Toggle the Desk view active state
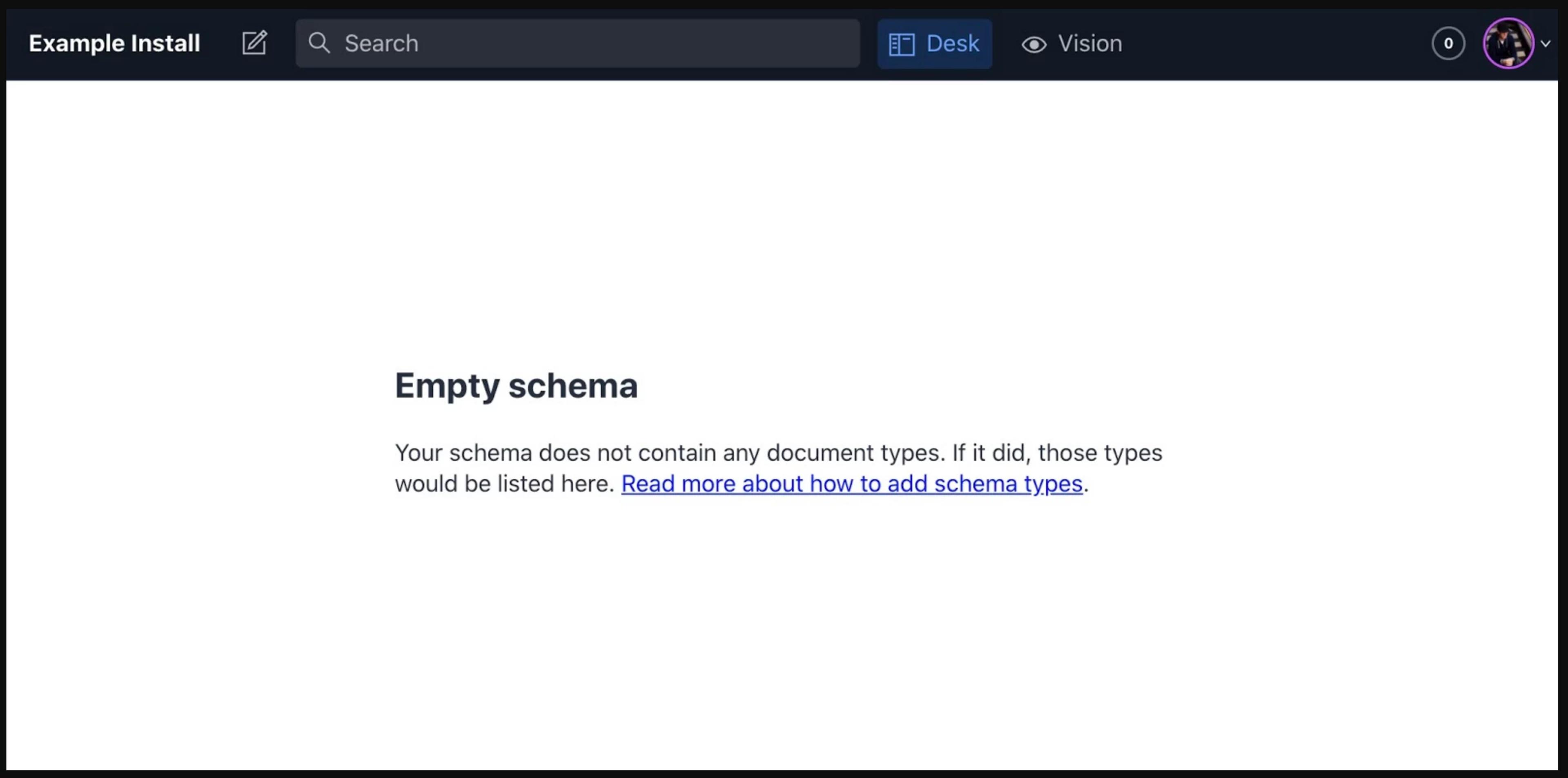The width and height of the screenshot is (1568, 778). 934,43
